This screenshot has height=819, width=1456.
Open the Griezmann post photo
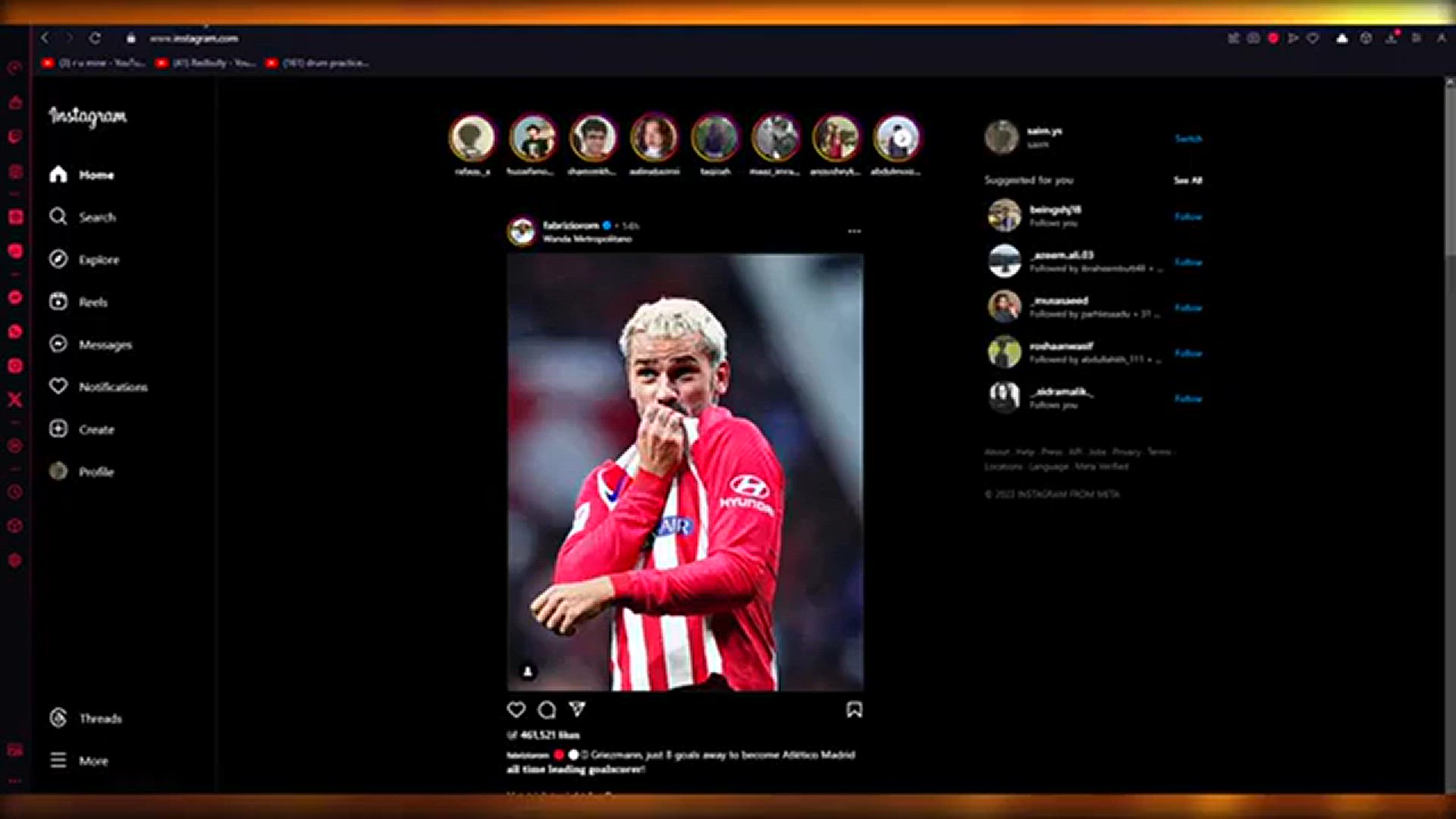(x=685, y=472)
